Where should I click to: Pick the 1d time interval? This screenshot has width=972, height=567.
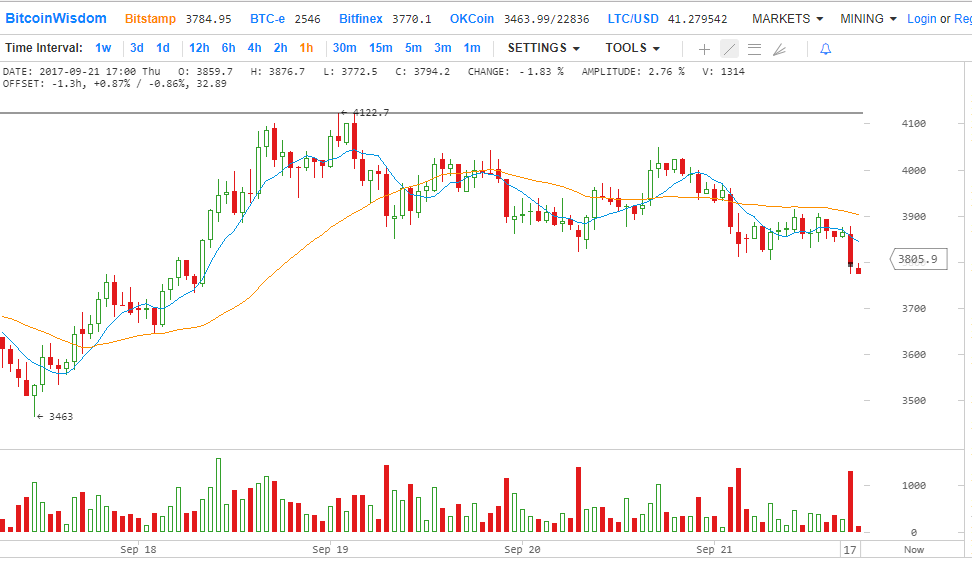(x=162, y=48)
